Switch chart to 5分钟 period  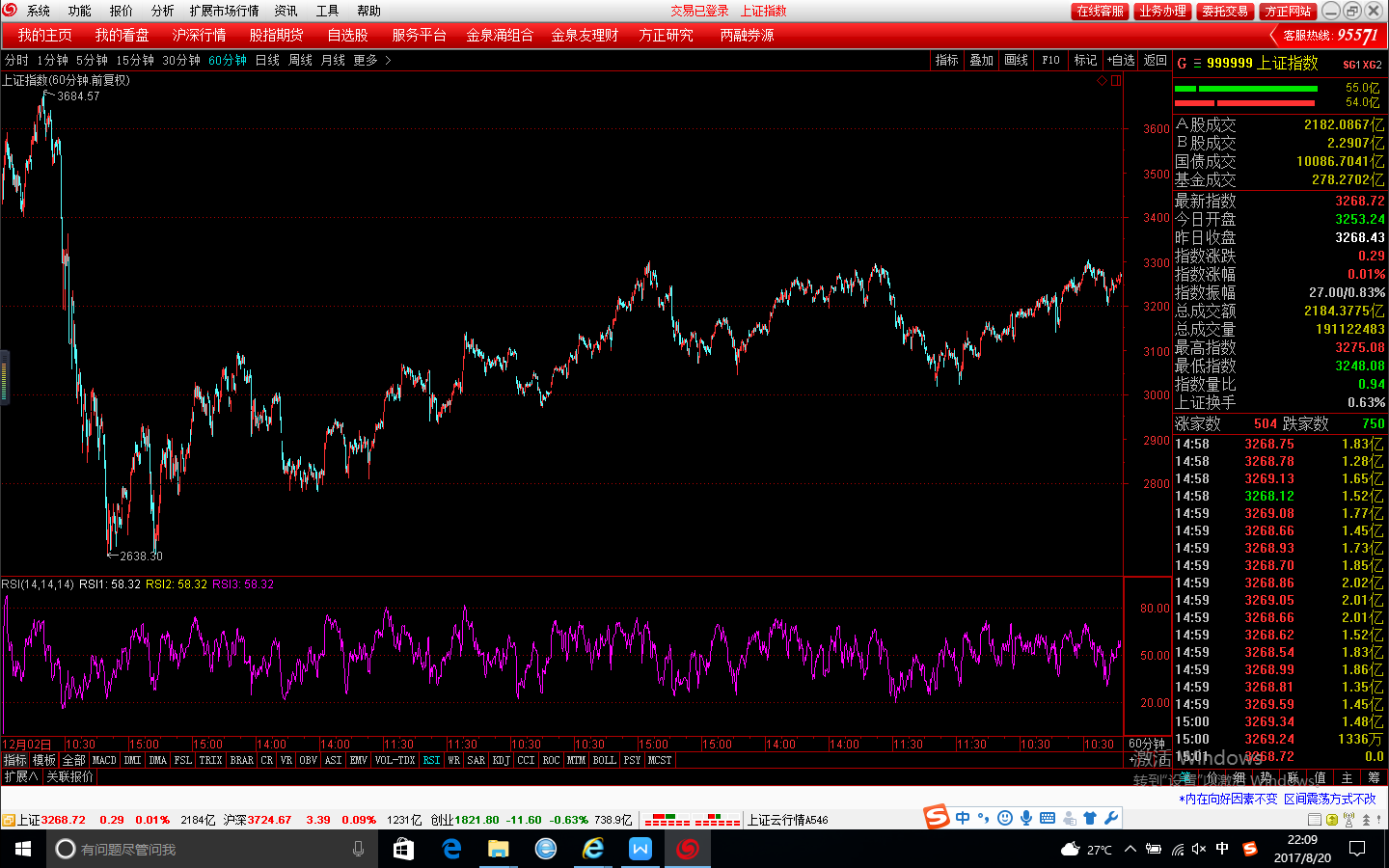click(92, 60)
